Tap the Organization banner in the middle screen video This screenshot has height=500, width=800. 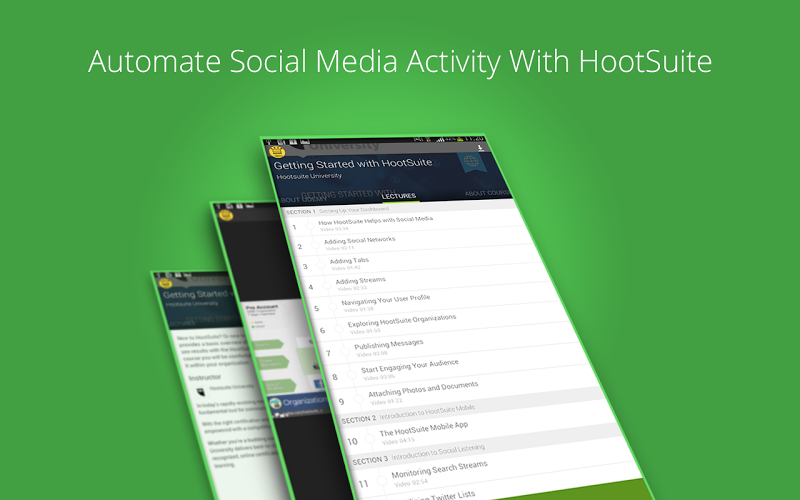point(298,403)
